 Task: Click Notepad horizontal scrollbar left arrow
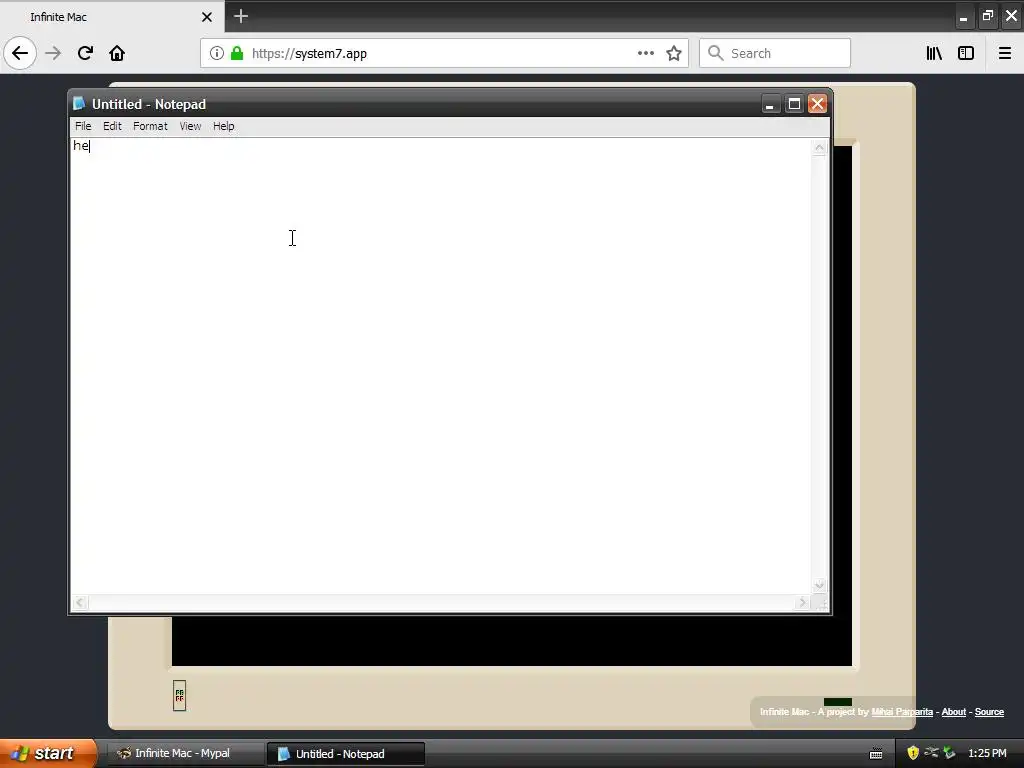point(80,602)
